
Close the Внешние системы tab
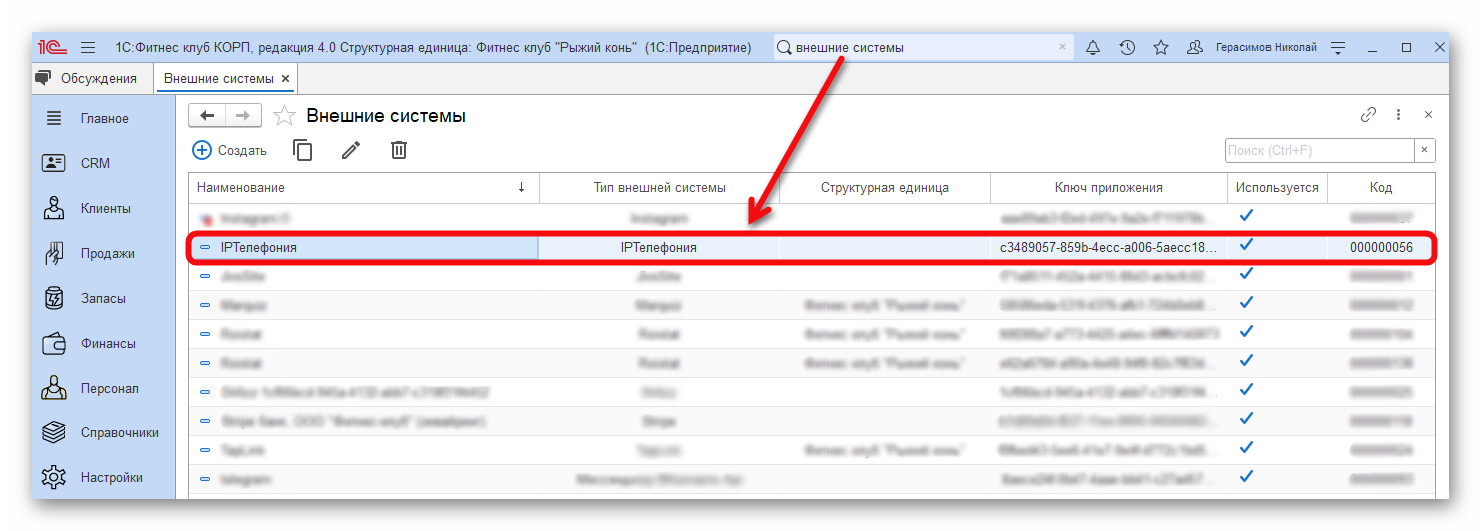[x=285, y=78]
